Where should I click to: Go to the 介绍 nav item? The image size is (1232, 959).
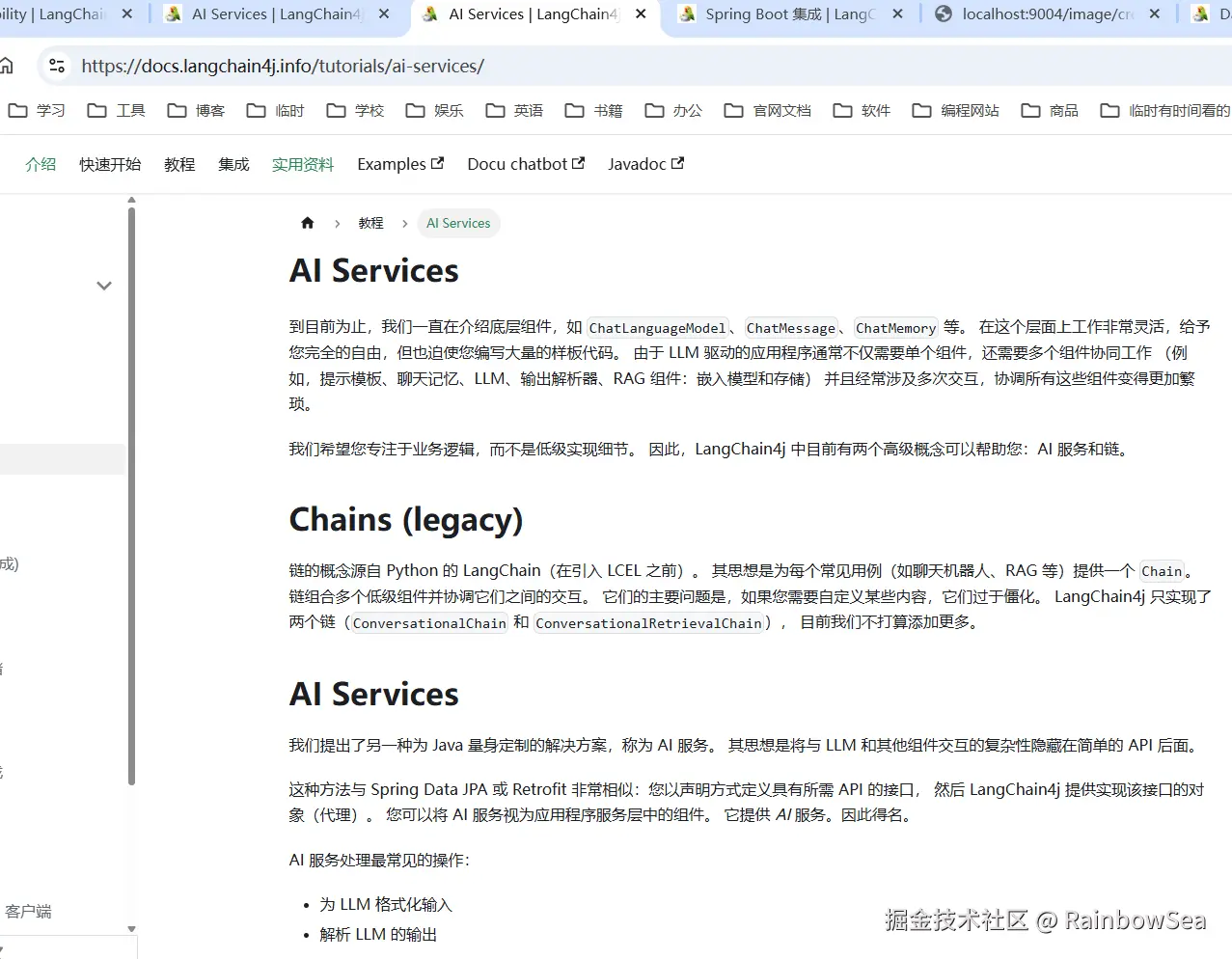click(x=41, y=164)
